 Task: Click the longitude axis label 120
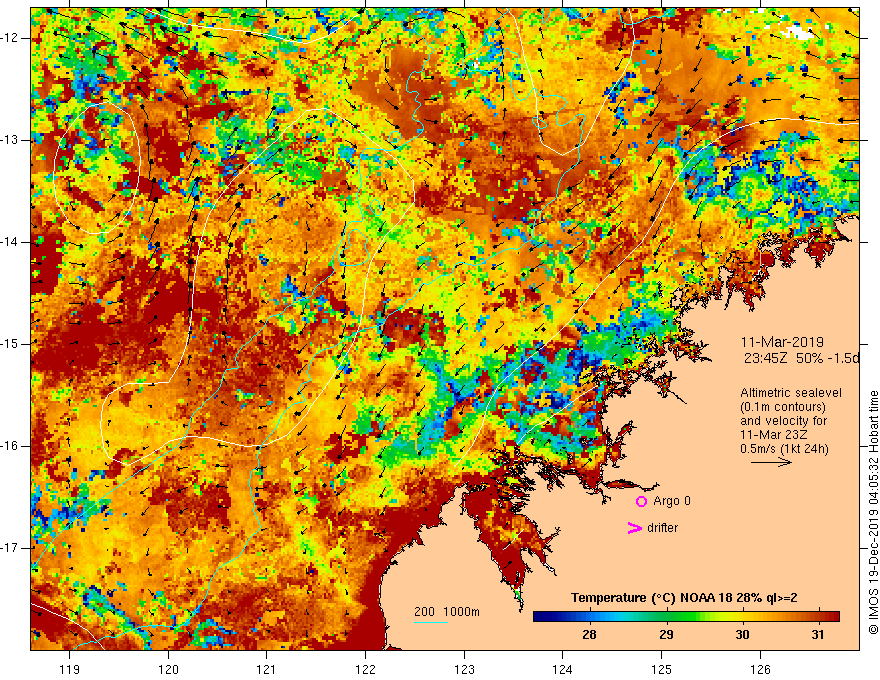pos(168,669)
